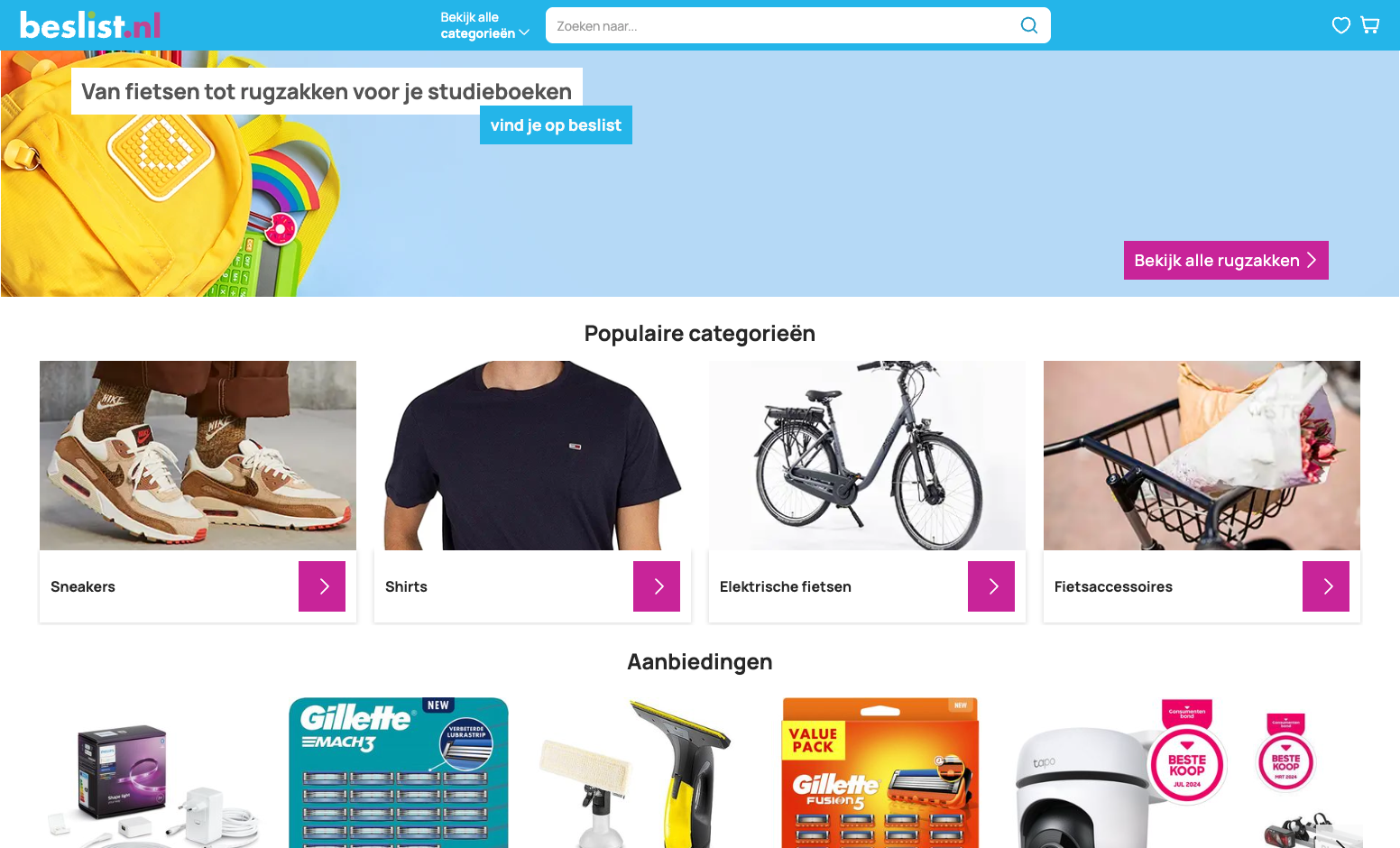Open the electric bicycle category image
This screenshot has width=1400, height=848.
point(867,456)
